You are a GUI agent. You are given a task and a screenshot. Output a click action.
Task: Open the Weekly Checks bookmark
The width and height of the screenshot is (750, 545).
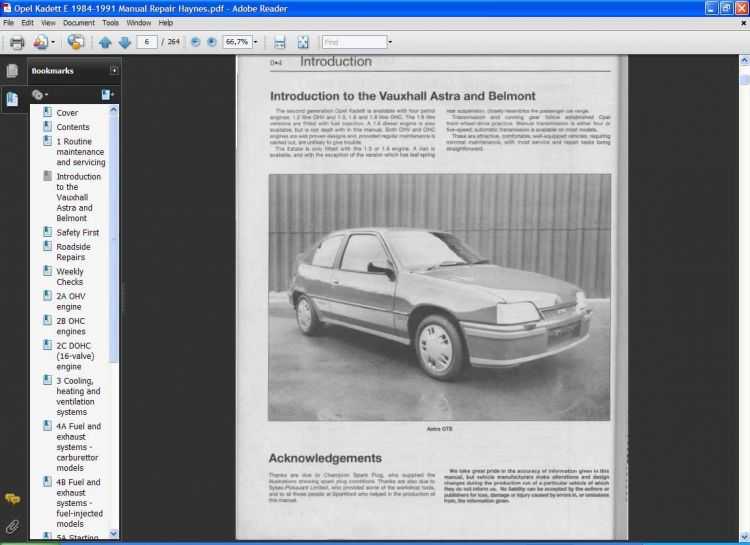tap(70, 277)
